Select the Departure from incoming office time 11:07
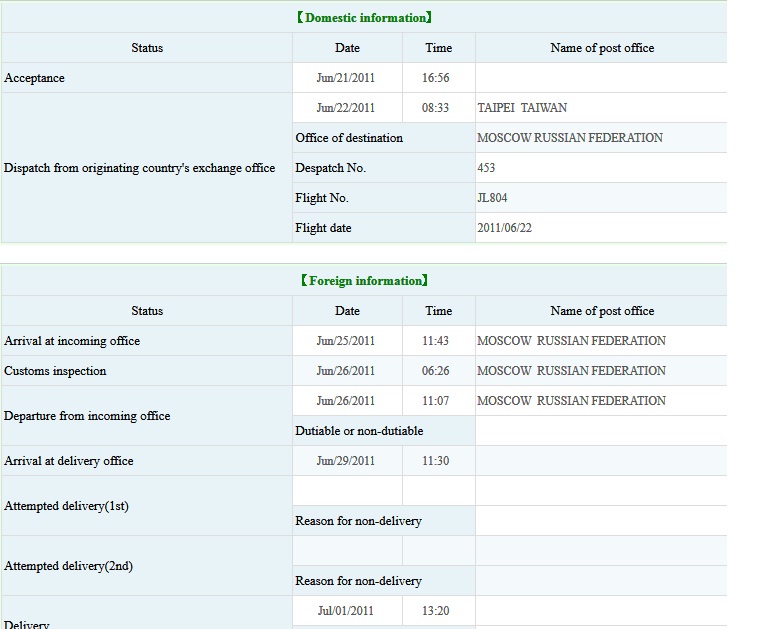Screen dimensions: 768x629 (x=436, y=401)
